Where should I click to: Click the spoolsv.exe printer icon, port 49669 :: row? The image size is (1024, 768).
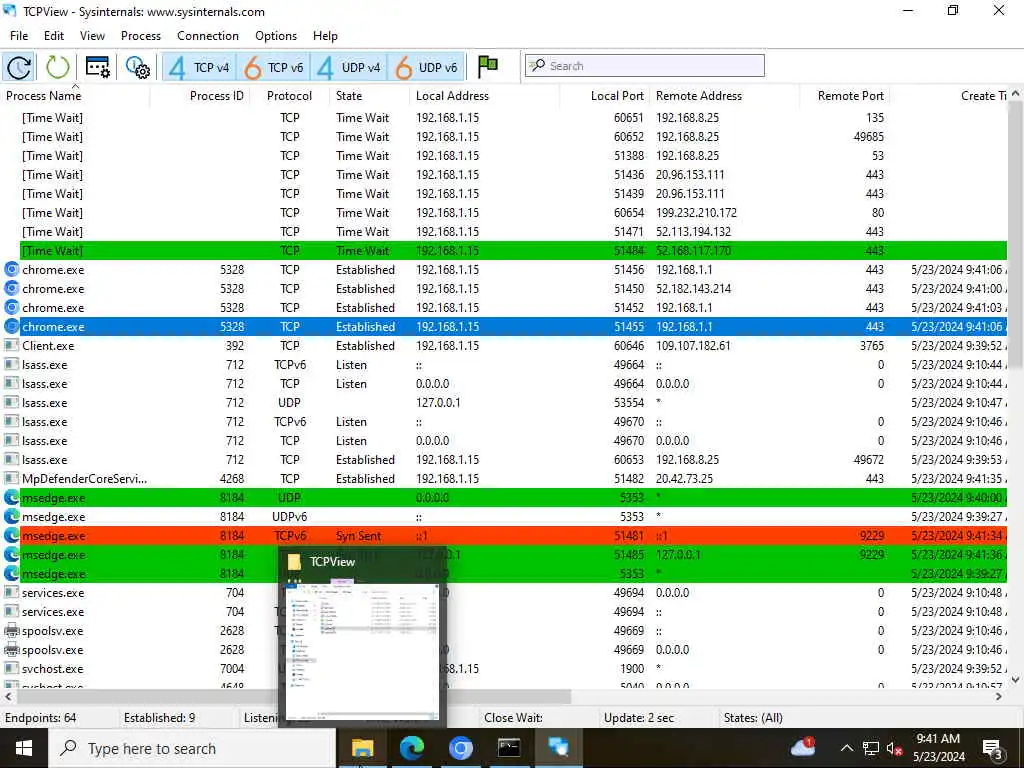click(x=12, y=631)
